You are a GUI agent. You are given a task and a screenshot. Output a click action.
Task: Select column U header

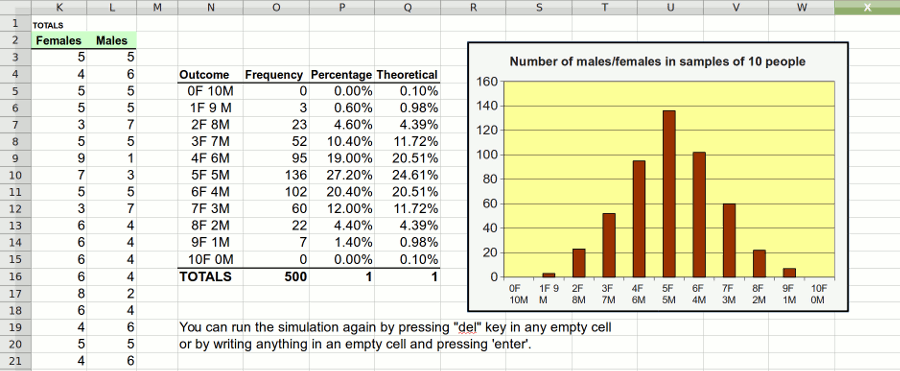(x=670, y=7)
